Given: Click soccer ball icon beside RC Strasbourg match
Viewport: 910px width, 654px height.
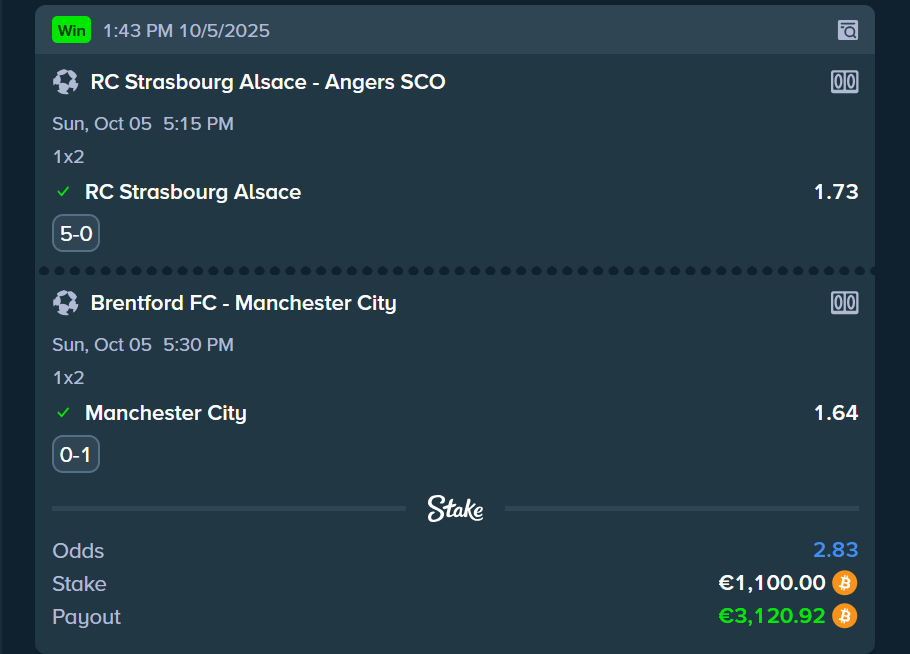Looking at the screenshot, I should 65,82.
